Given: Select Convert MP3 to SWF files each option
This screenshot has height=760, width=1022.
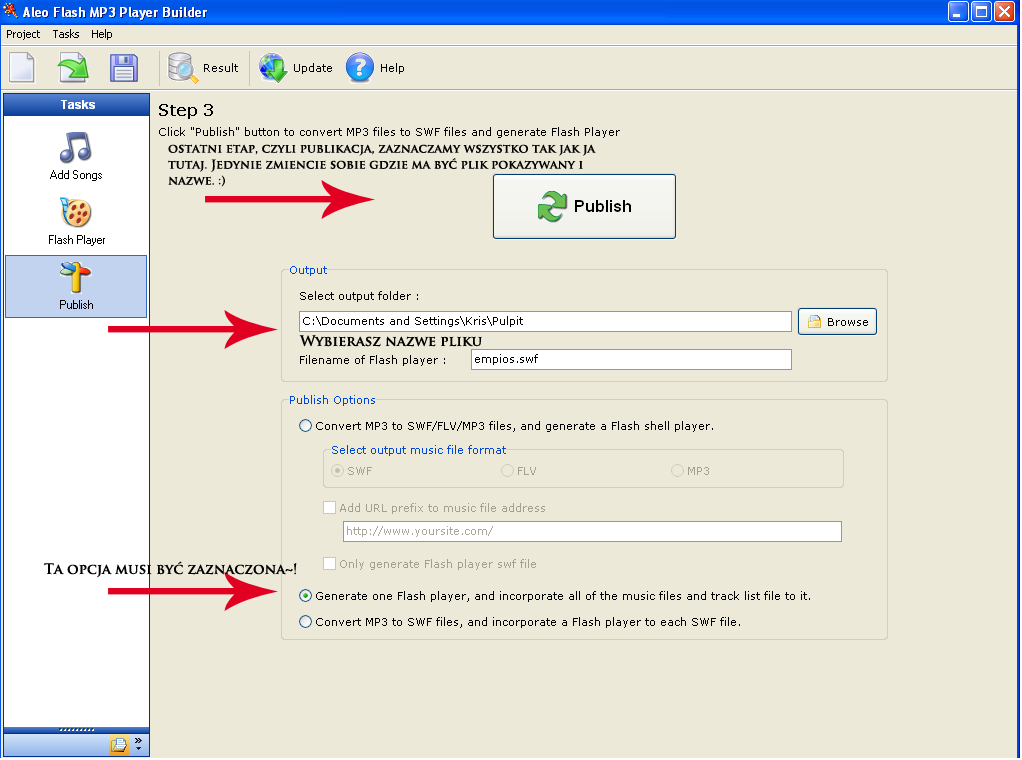Looking at the screenshot, I should pos(305,622).
